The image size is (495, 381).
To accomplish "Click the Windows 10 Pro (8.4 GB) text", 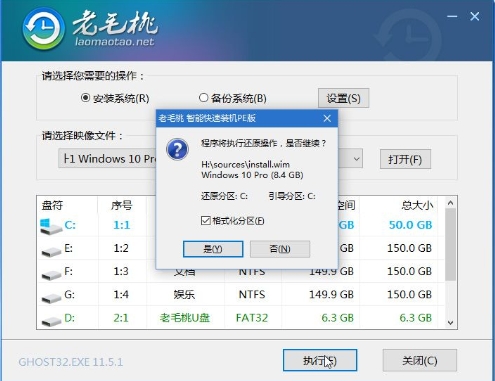I will pyautogui.click(x=252, y=175).
